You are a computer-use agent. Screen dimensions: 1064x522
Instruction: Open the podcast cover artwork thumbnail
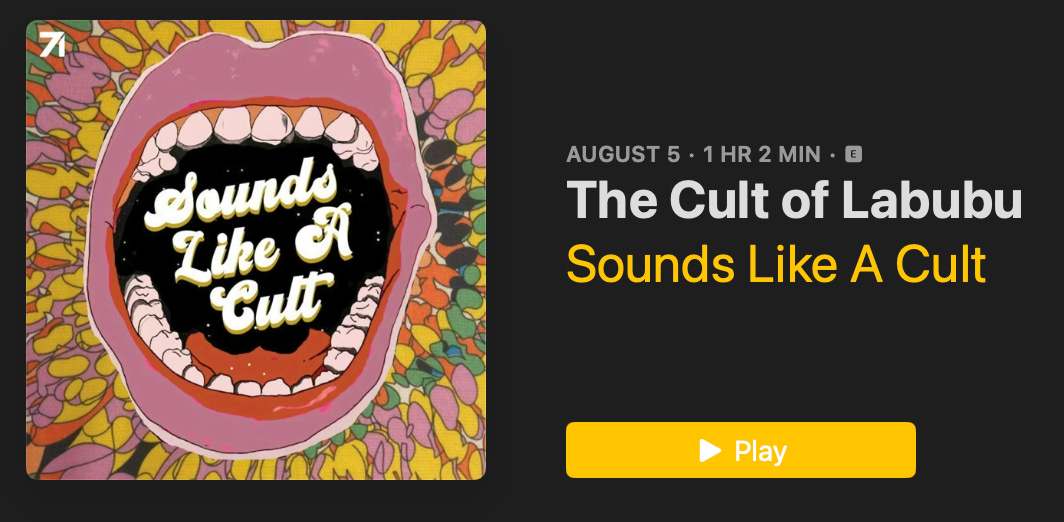pos(256,250)
